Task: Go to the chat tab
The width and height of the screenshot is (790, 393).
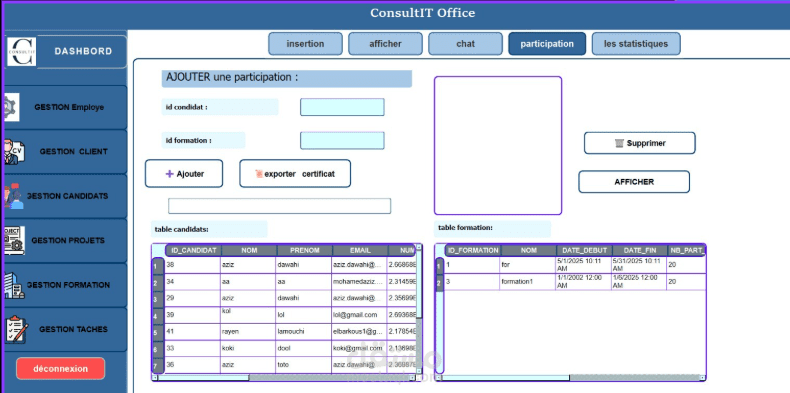Action: coord(466,44)
